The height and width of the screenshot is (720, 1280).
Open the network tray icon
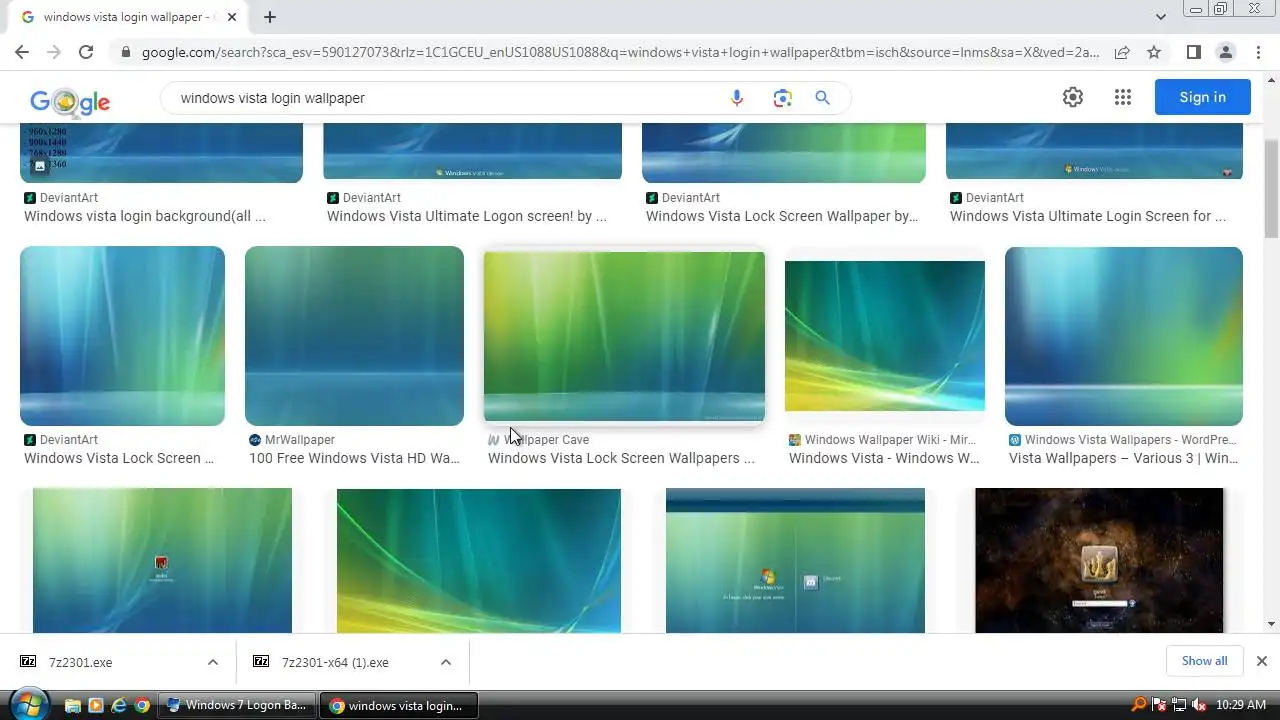point(1179,705)
